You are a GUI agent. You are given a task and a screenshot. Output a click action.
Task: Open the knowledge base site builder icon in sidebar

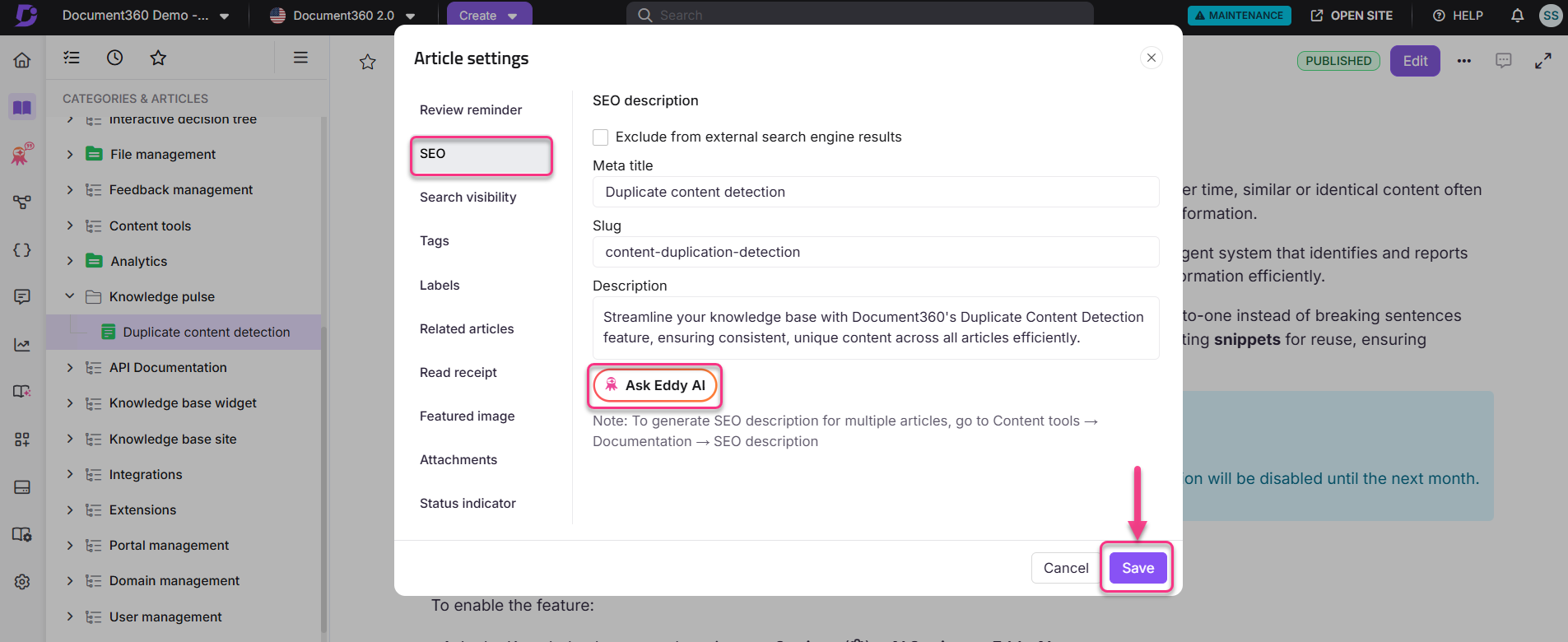(22, 392)
